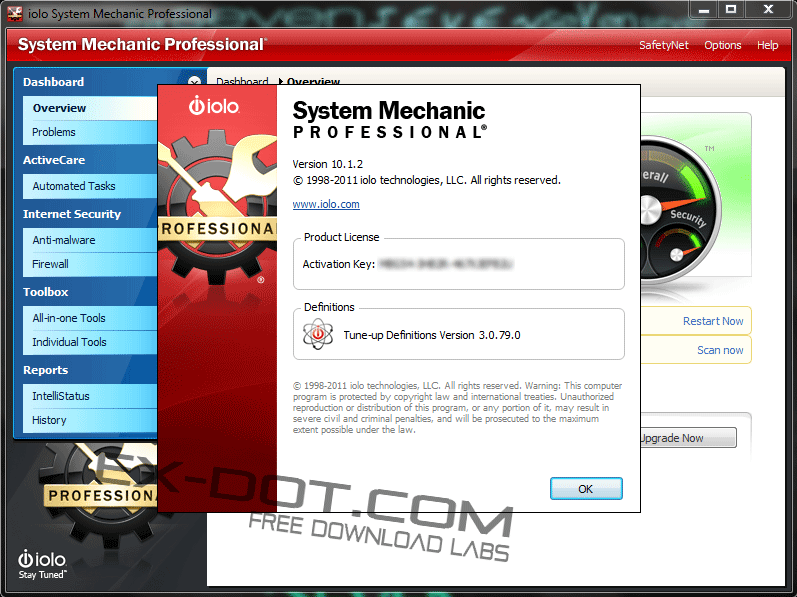Image resolution: width=797 pixels, height=597 pixels.
Task: Open Automated Tasks under ActiveCare
Action: click(x=90, y=186)
